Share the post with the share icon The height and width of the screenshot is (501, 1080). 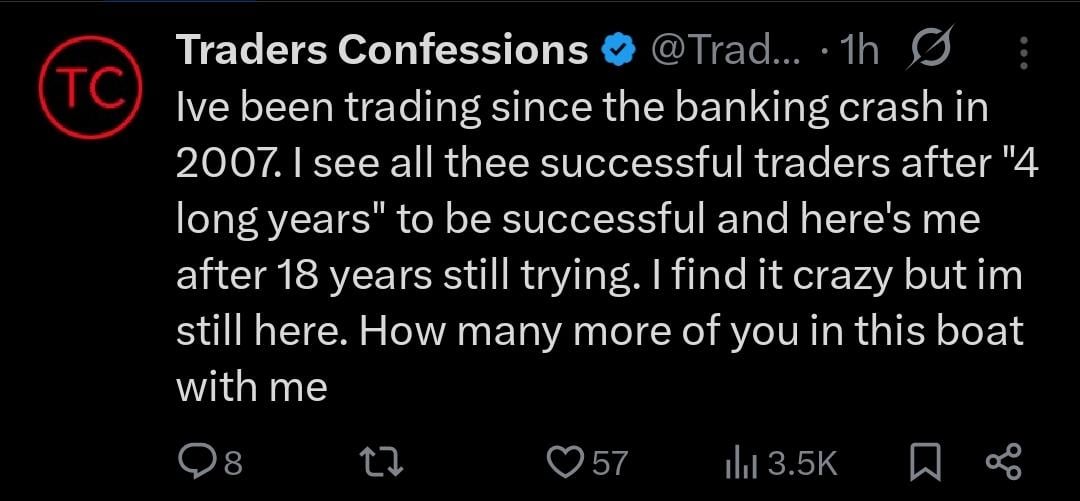point(1001,462)
